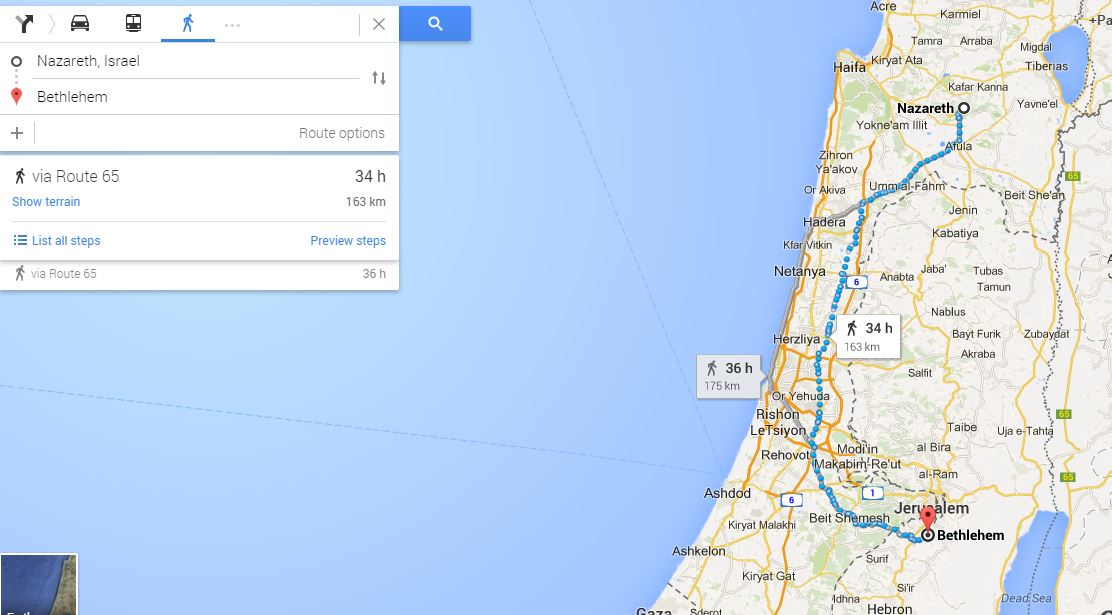Edit the Nazareth, Israel origin field
The width and height of the screenshot is (1112, 615).
(198, 61)
